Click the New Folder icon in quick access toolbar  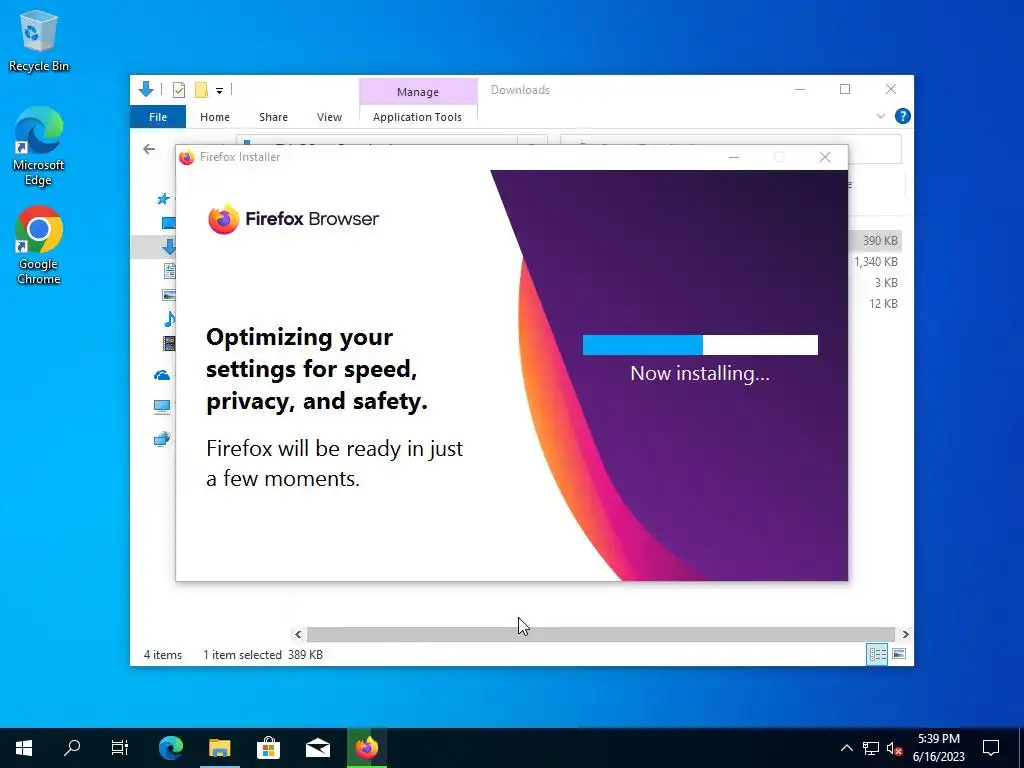[201, 90]
